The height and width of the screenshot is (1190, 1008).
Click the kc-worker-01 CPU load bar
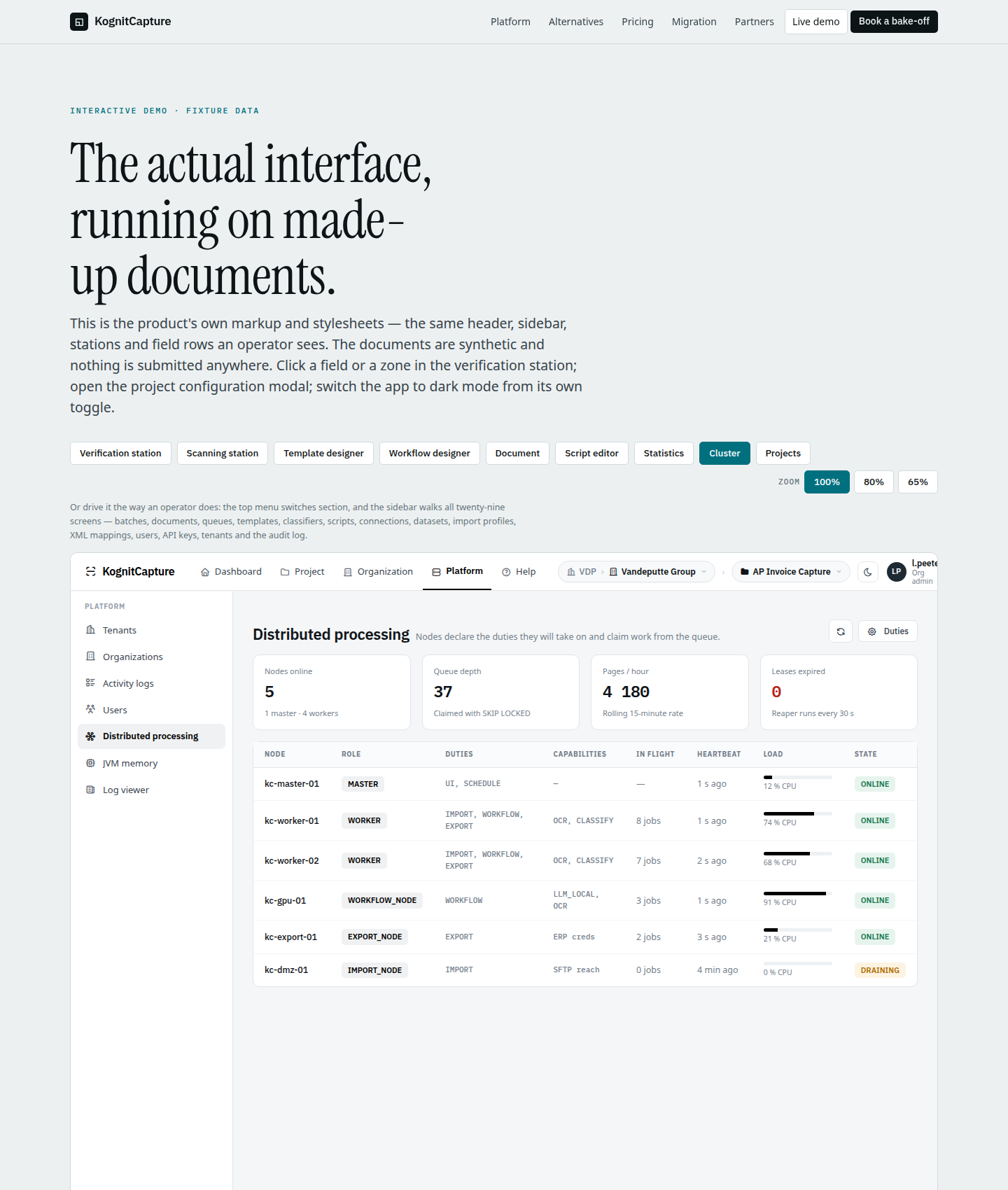797,814
